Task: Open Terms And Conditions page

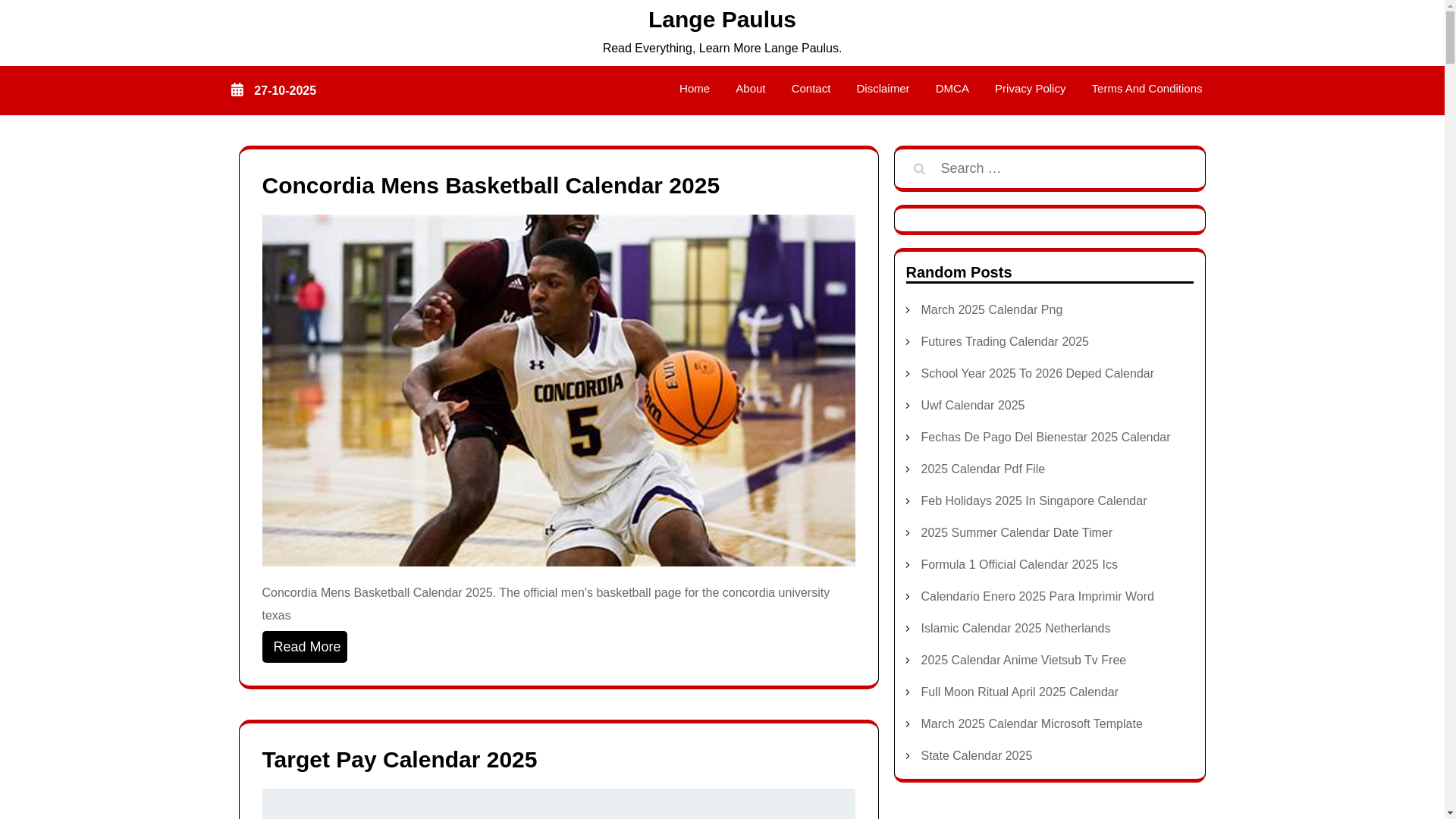Action: pyautogui.click(x=1147, y=89)
